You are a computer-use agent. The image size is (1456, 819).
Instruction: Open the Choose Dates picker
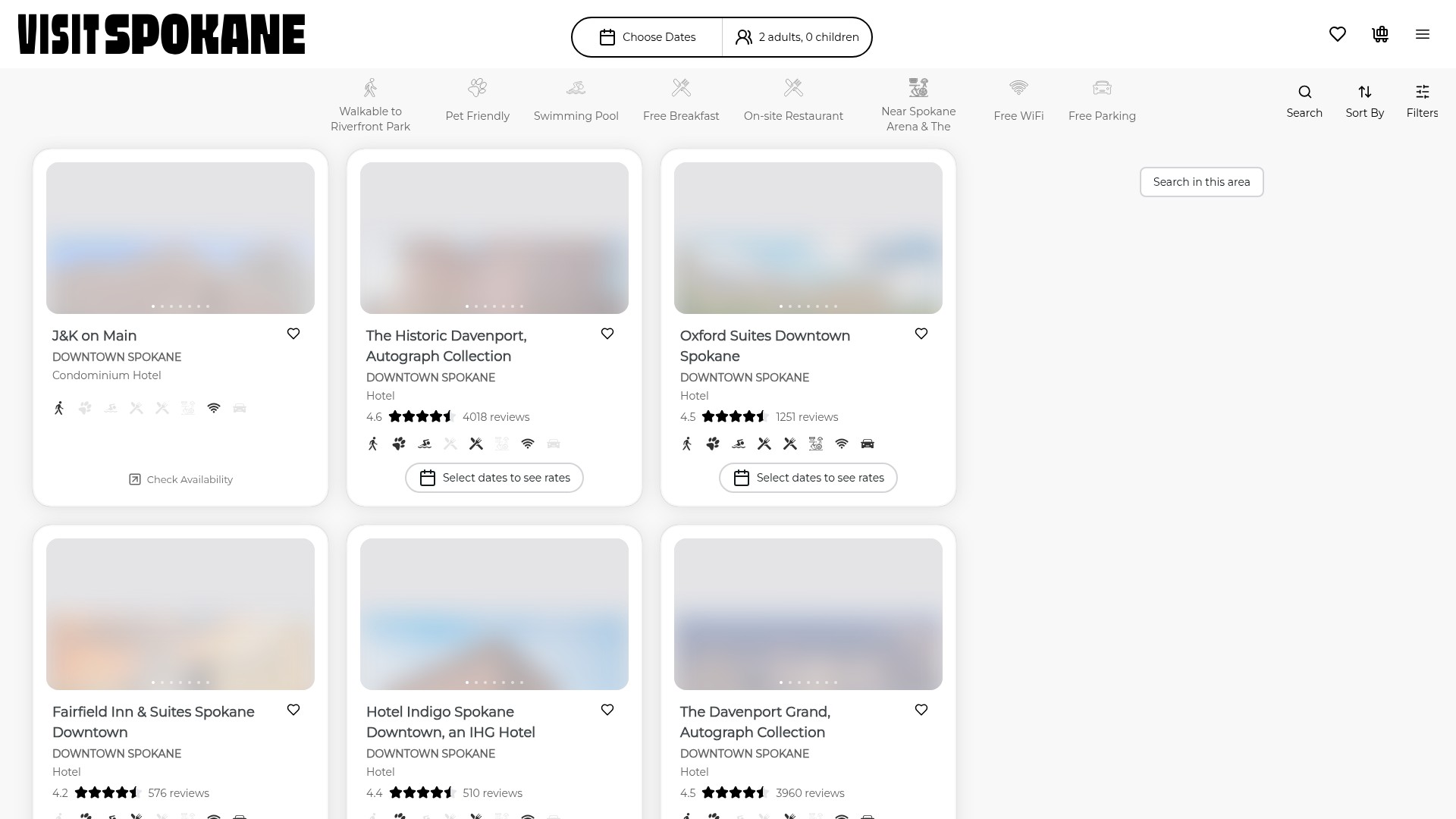(647, 37)
